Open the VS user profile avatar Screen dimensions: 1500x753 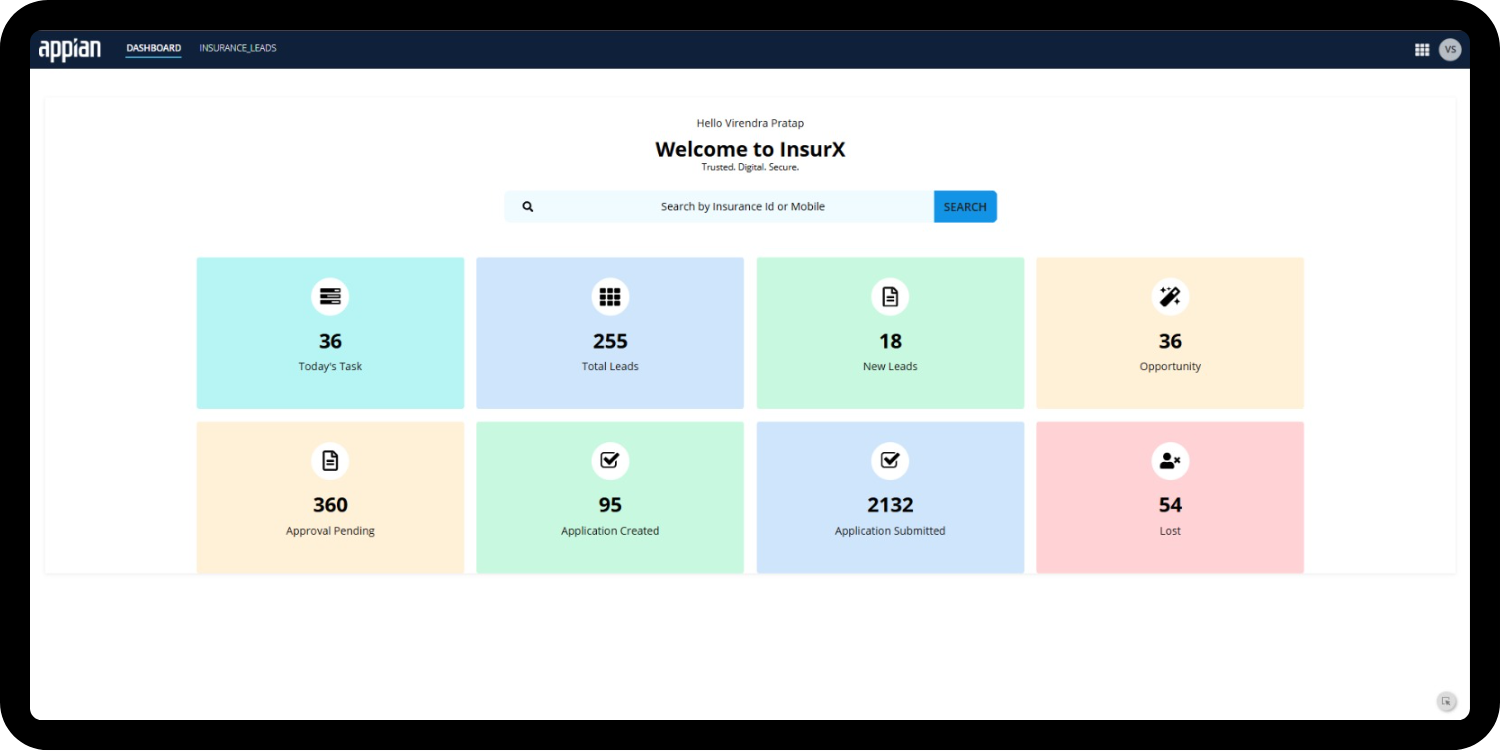(1450, 49)
